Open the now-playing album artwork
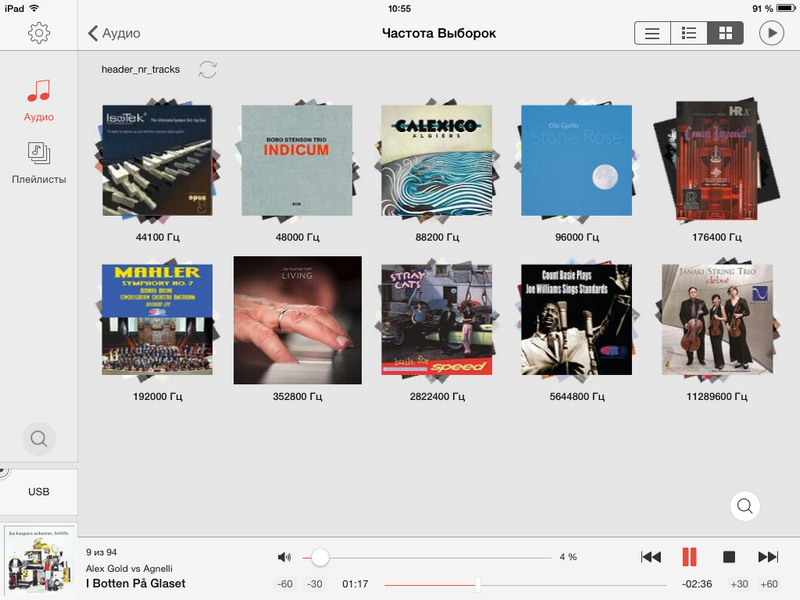This screenshot has width=800, height=600. click(39, 561)
